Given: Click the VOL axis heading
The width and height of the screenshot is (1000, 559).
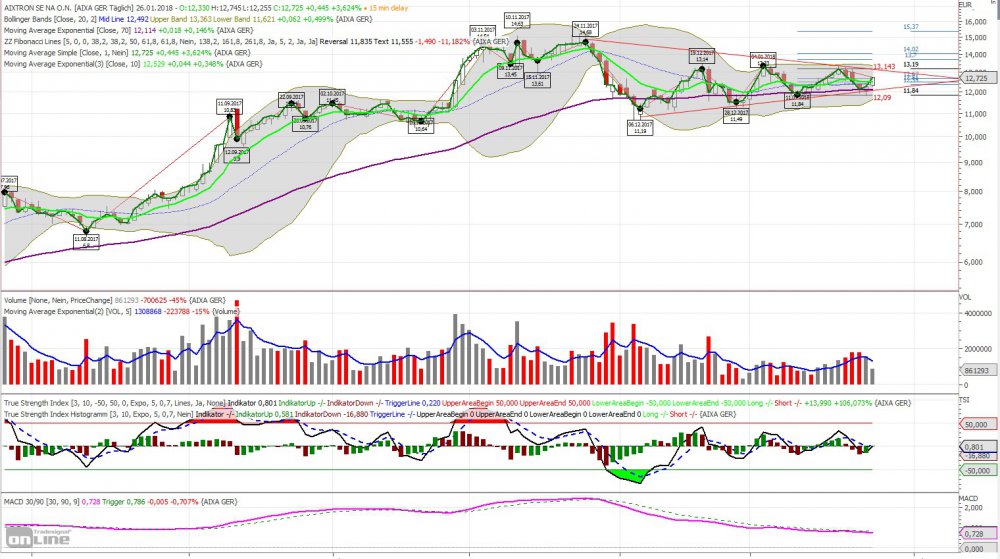Looking at the screenshot, I should 965,297.
